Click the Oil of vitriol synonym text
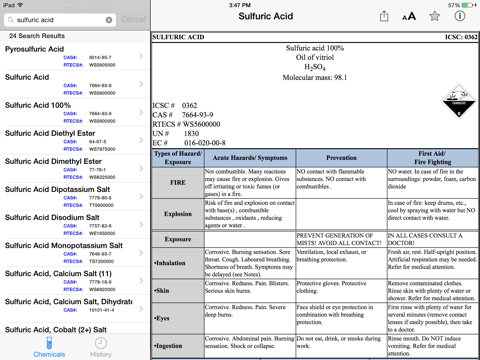The width and height of the screenshot is (480, 360). coord(315,57)
